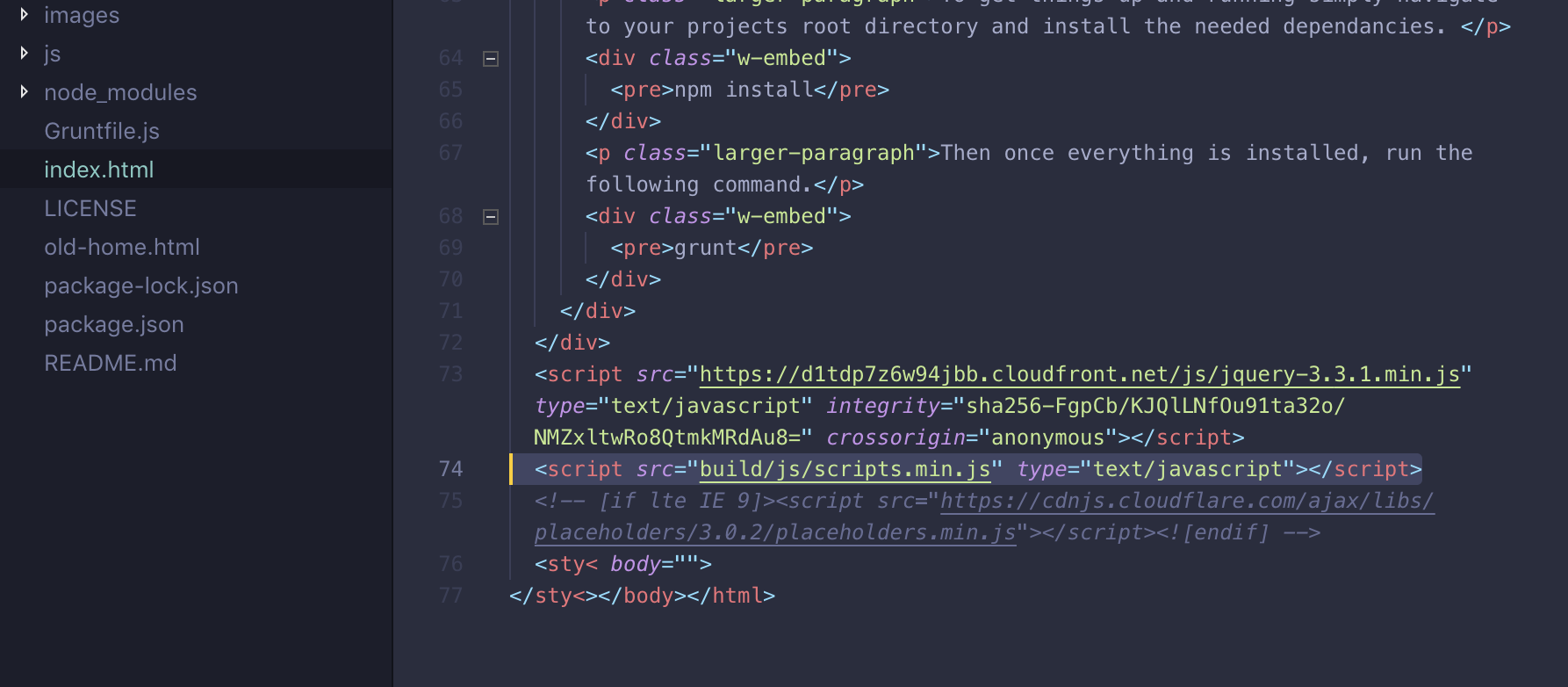The width and height of the screenshot is (1568, 687).
Task: Click the 'following command.' text
Action: click(700, 184)
